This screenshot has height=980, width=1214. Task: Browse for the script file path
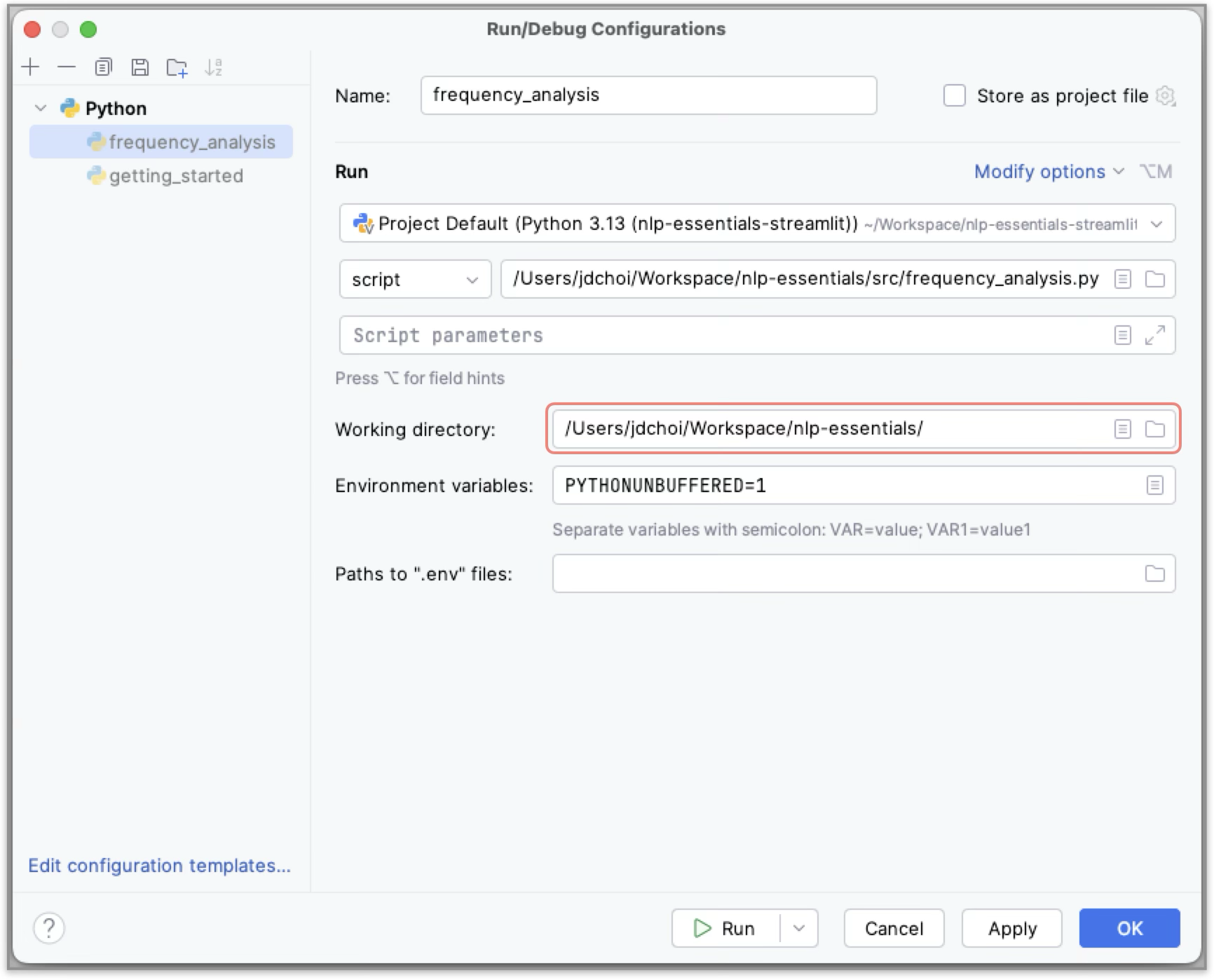tap(1156, 279)
